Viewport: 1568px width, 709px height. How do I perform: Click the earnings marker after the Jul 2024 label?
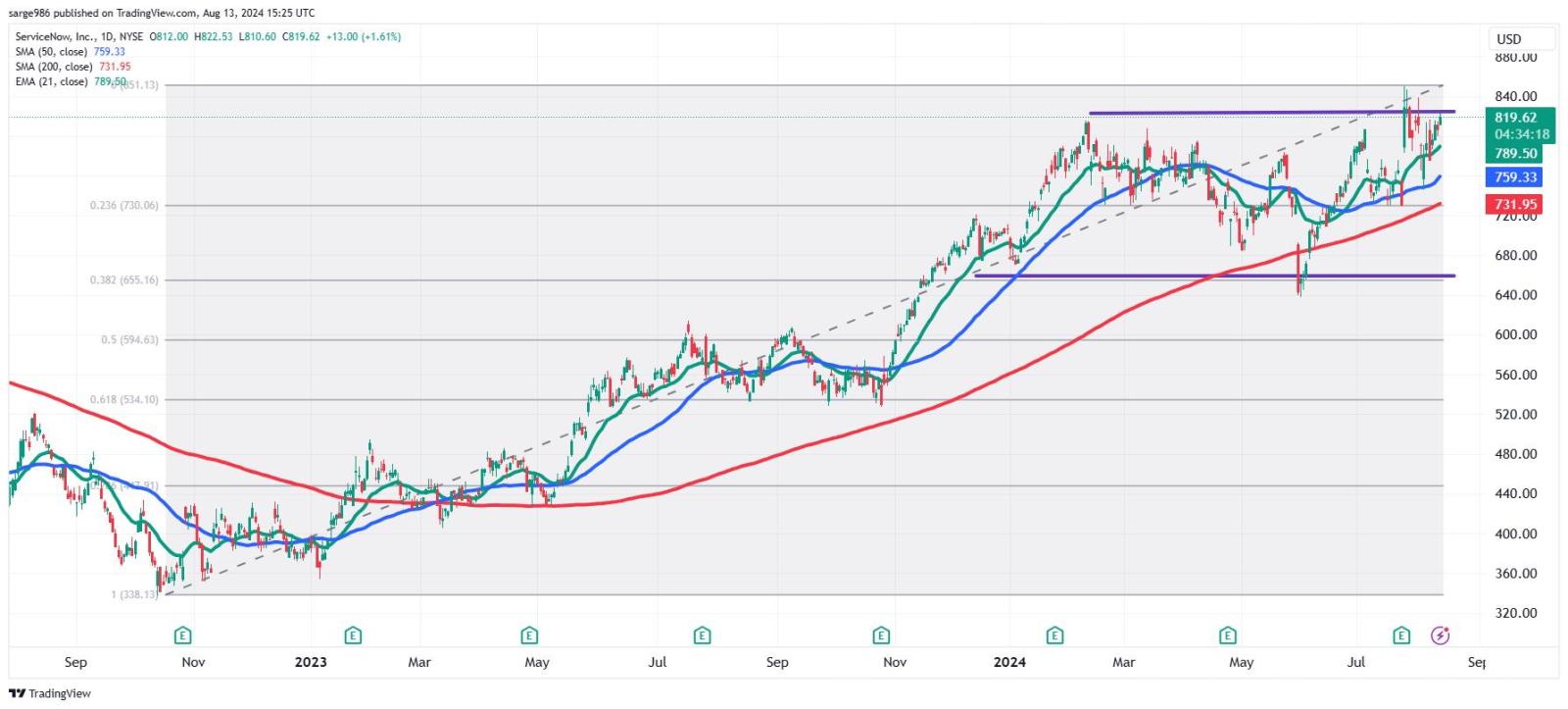coord(1401,635)
